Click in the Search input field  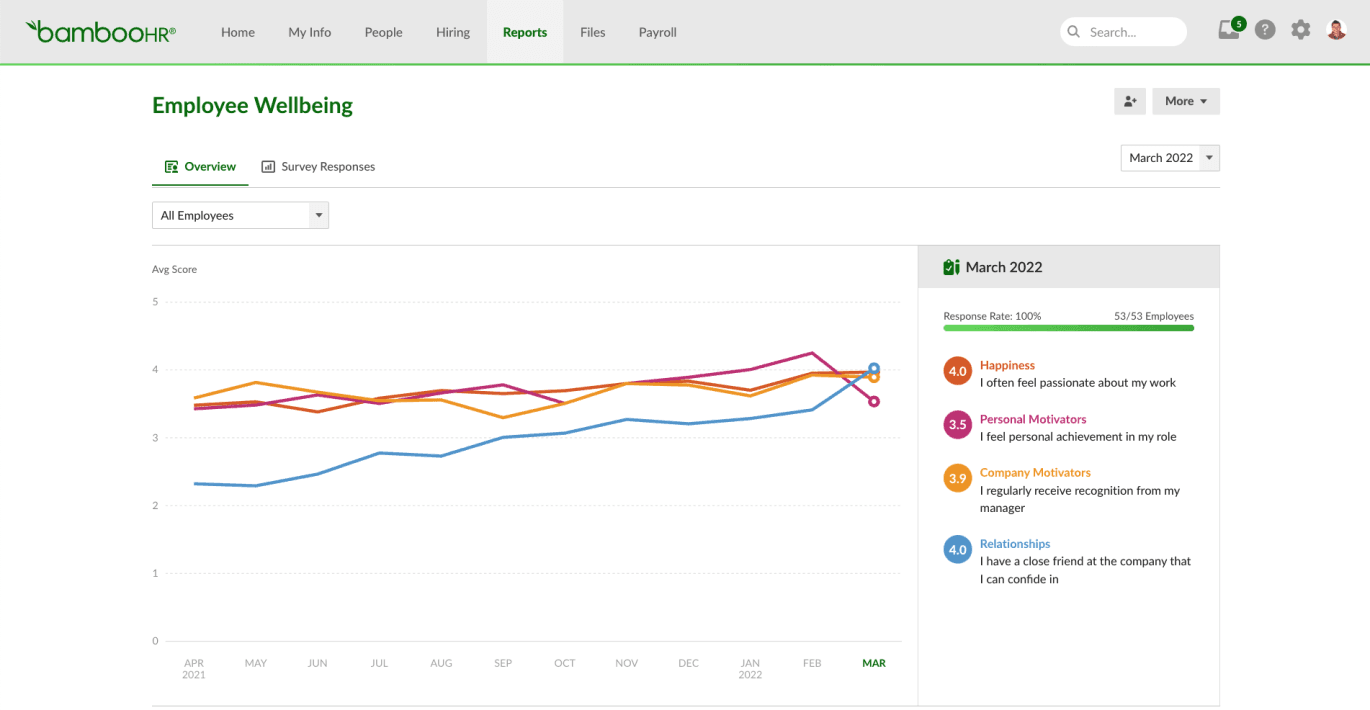click(x=1132, y=32)
